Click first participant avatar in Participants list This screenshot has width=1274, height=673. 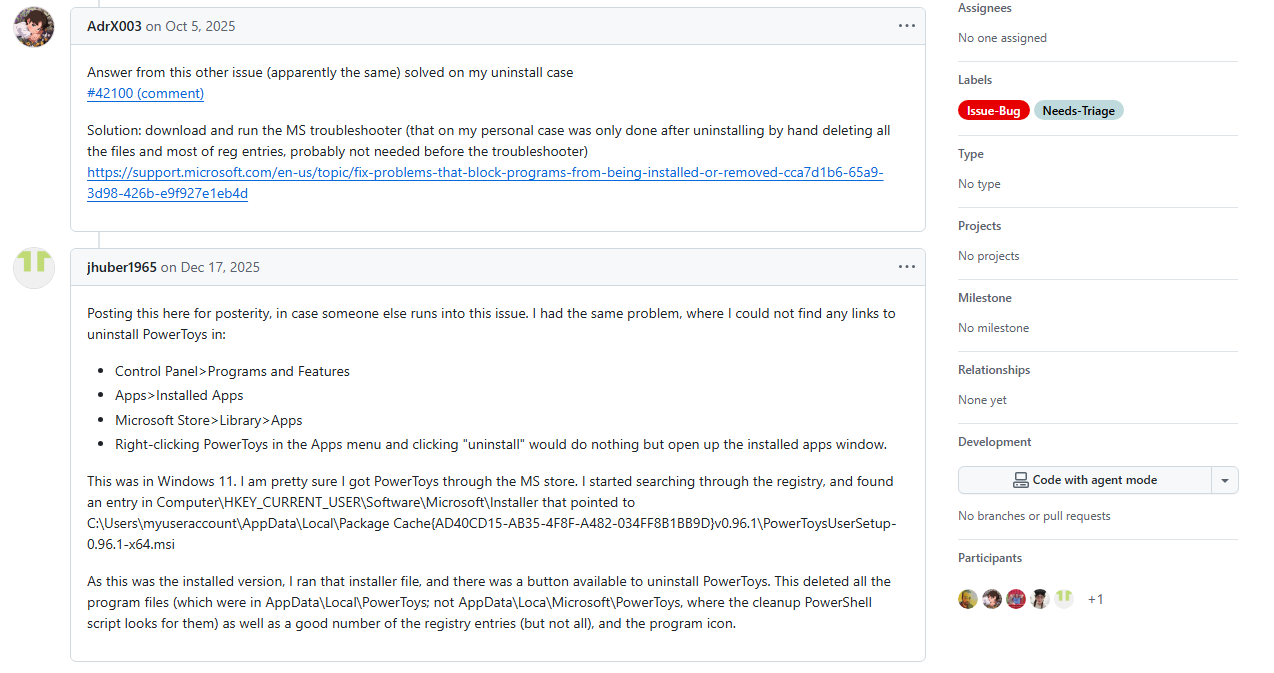tap(968, 599)
